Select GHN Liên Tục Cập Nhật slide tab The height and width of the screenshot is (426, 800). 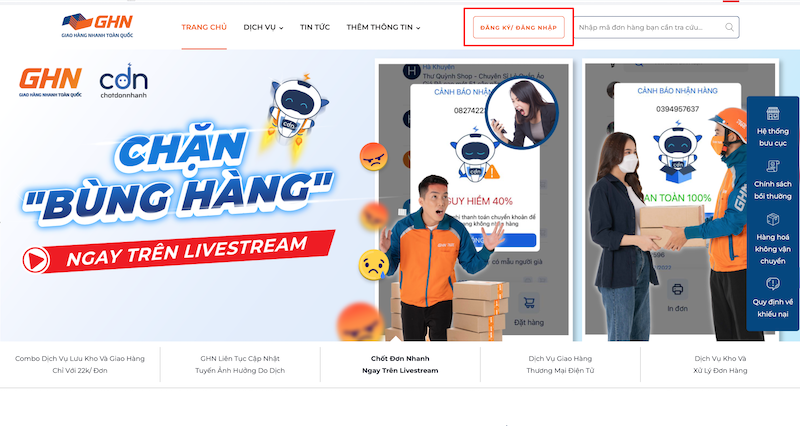point(240,364)
